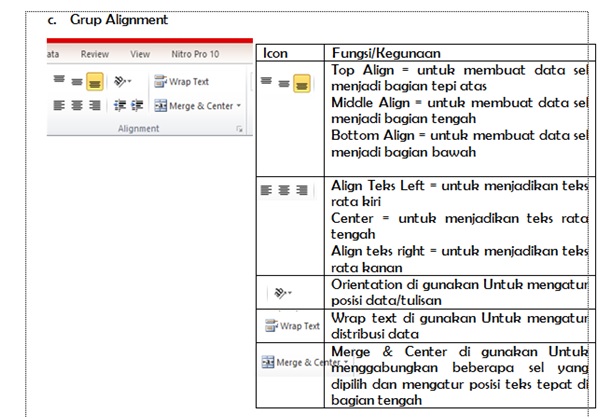Open the Alignment group dialog launcher

pyautogui.click(x=239, y=129)
